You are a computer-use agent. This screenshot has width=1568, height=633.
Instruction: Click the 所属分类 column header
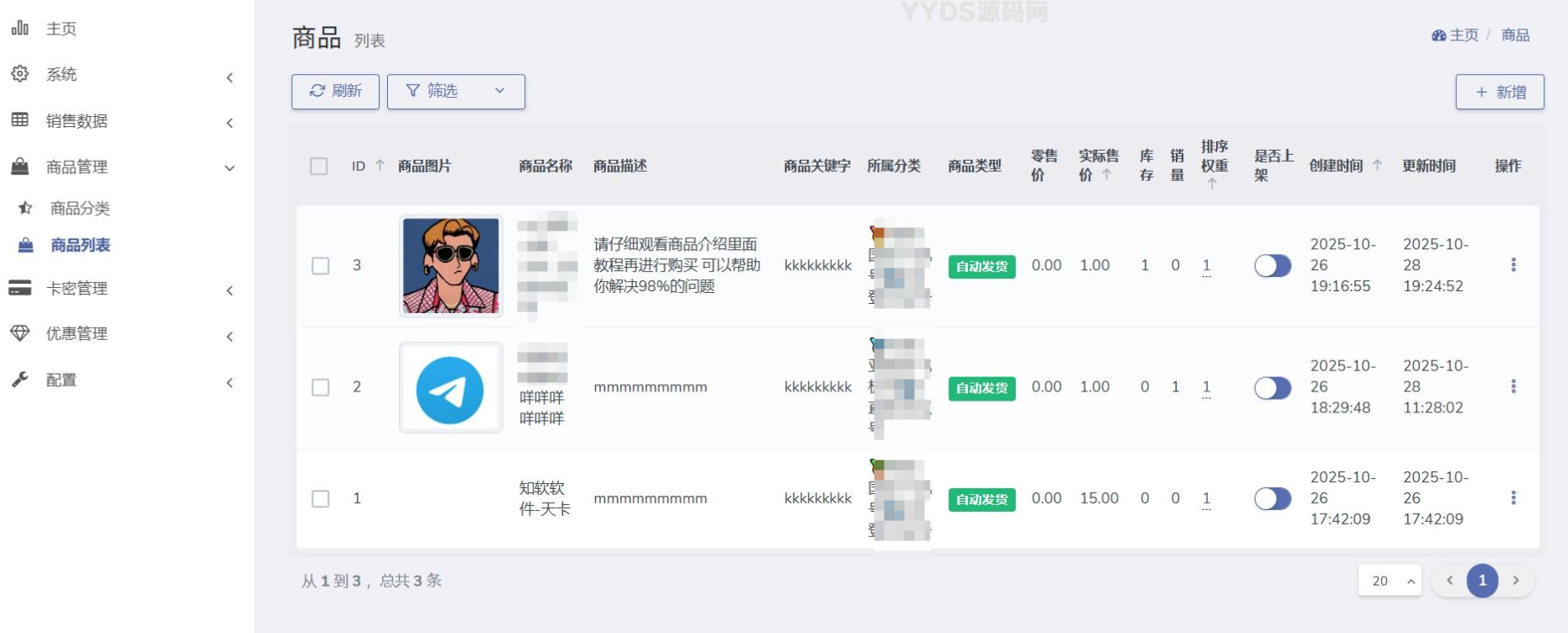894,166
